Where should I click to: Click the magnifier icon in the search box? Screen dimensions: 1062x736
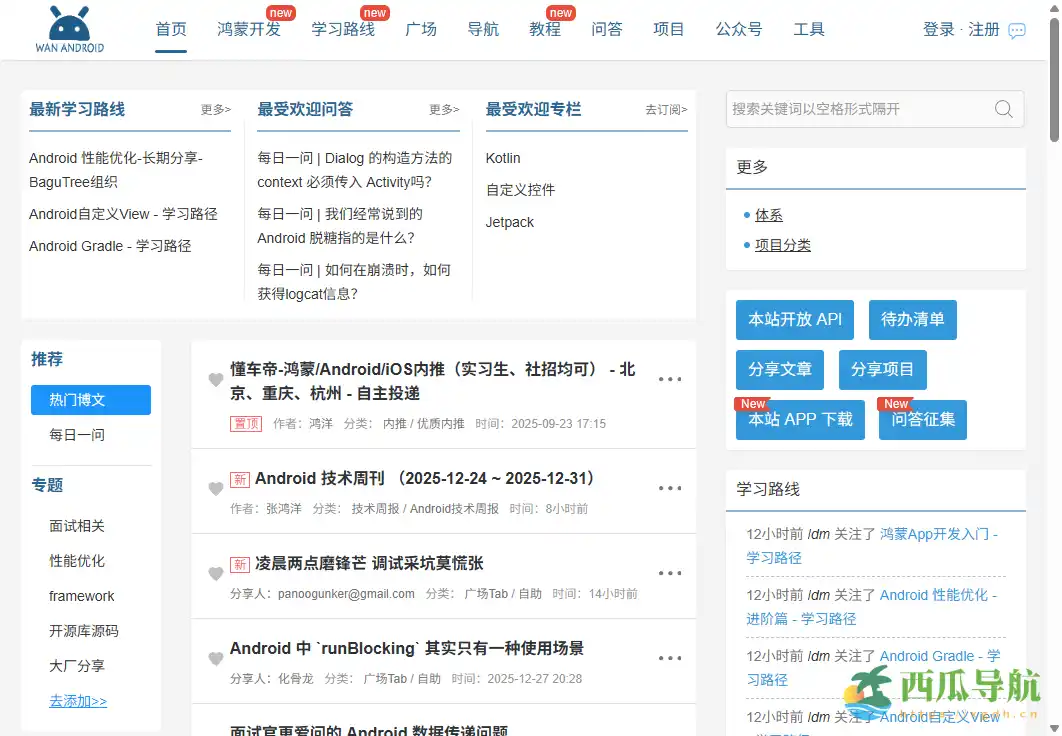1003,109
